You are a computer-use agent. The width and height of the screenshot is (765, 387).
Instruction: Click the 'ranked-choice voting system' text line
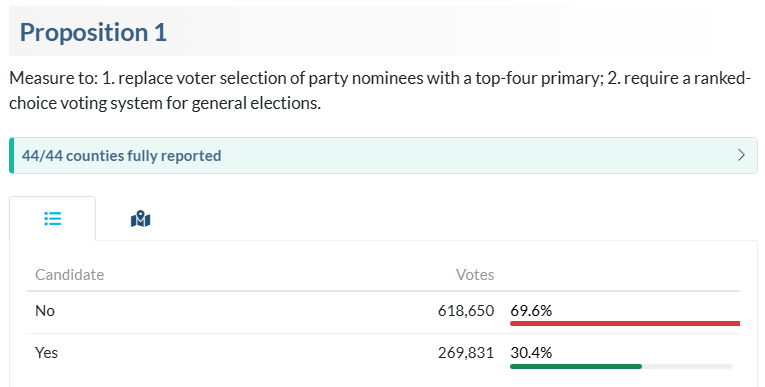click(x=165, y=103)
